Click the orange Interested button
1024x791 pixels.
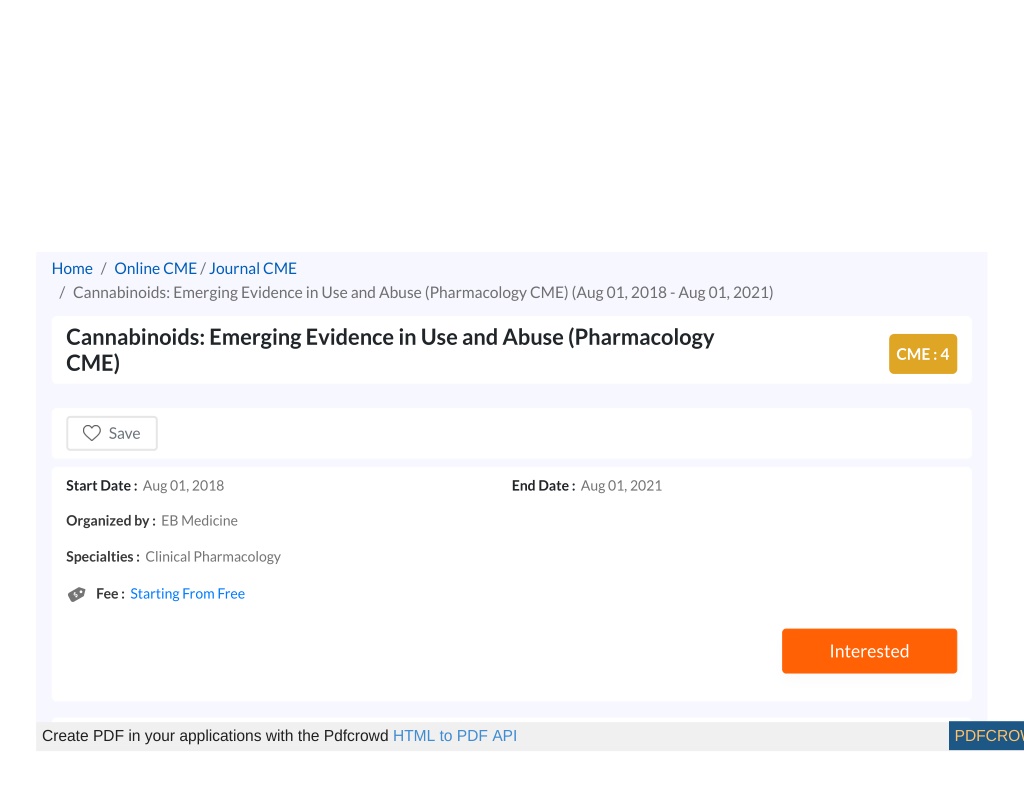tap(869, 651)
